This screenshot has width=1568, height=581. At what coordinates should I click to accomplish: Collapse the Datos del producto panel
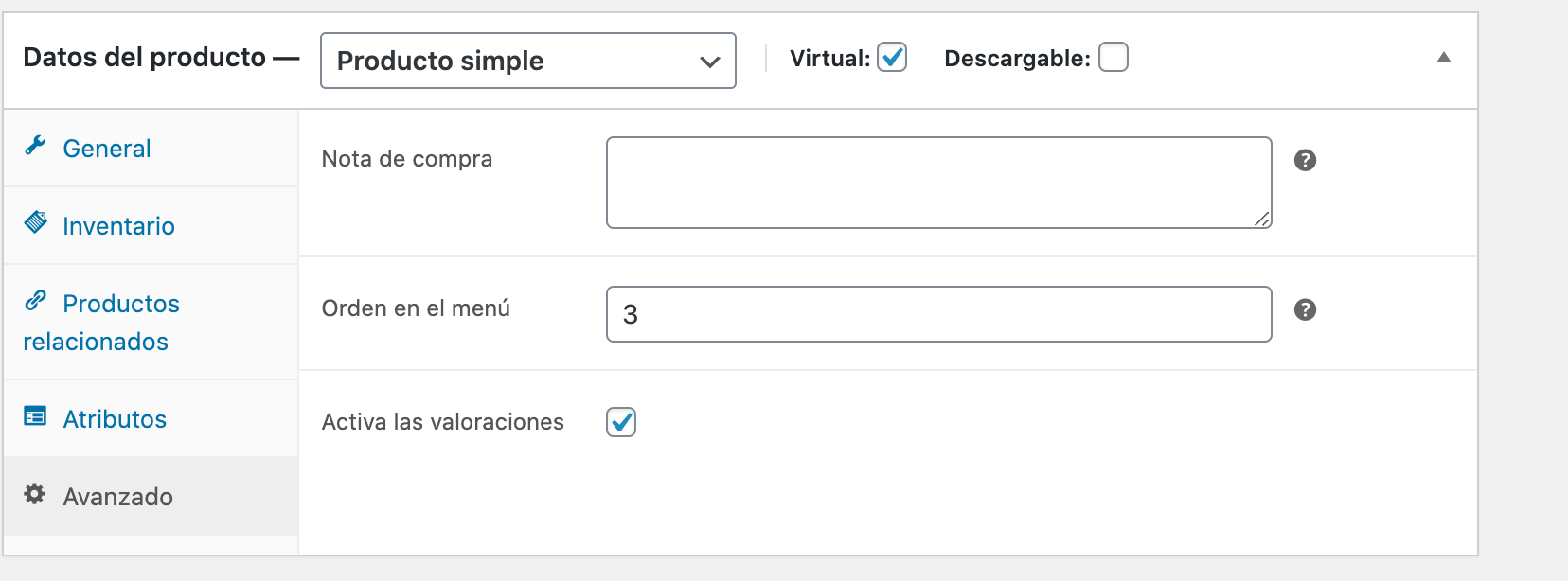1444,58
